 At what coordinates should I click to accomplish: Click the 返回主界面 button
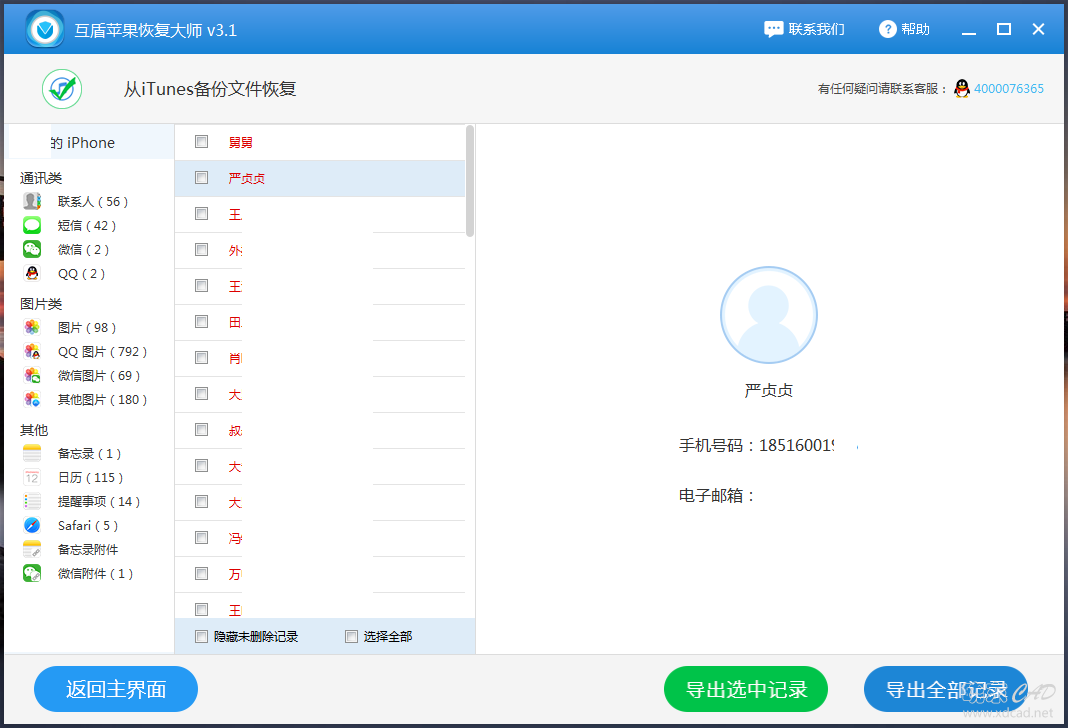116,689
